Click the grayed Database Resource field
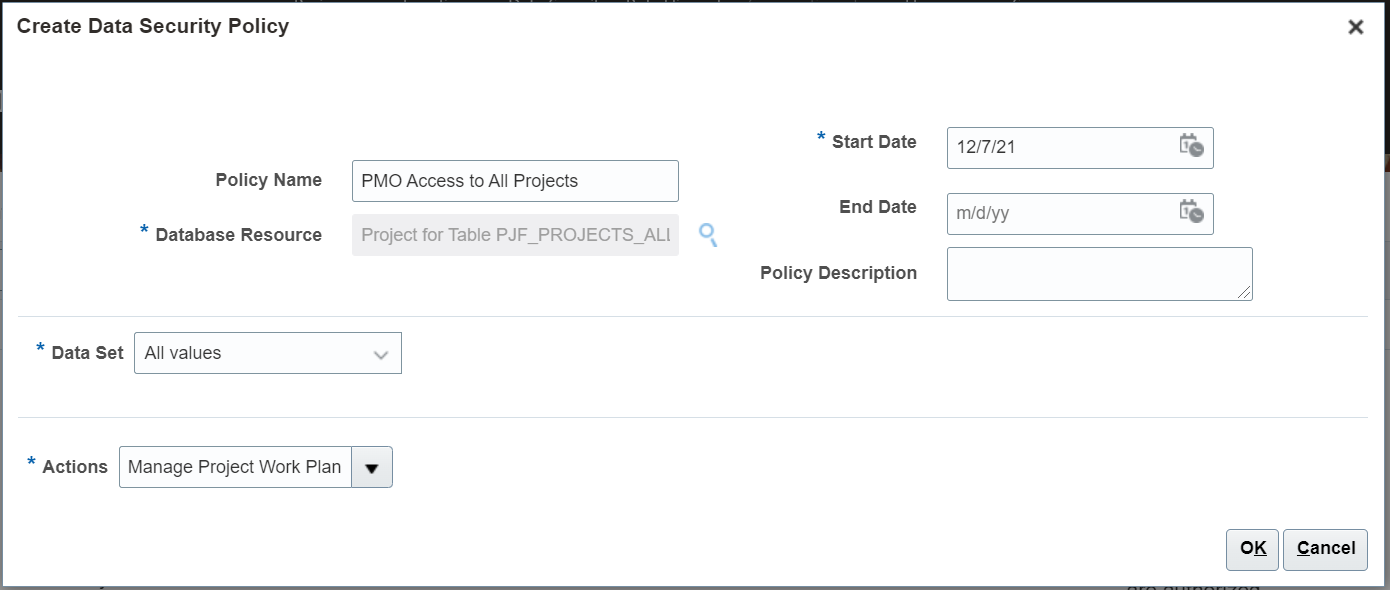The height and width of the screenshot is (590, 1390). point(515,235)
